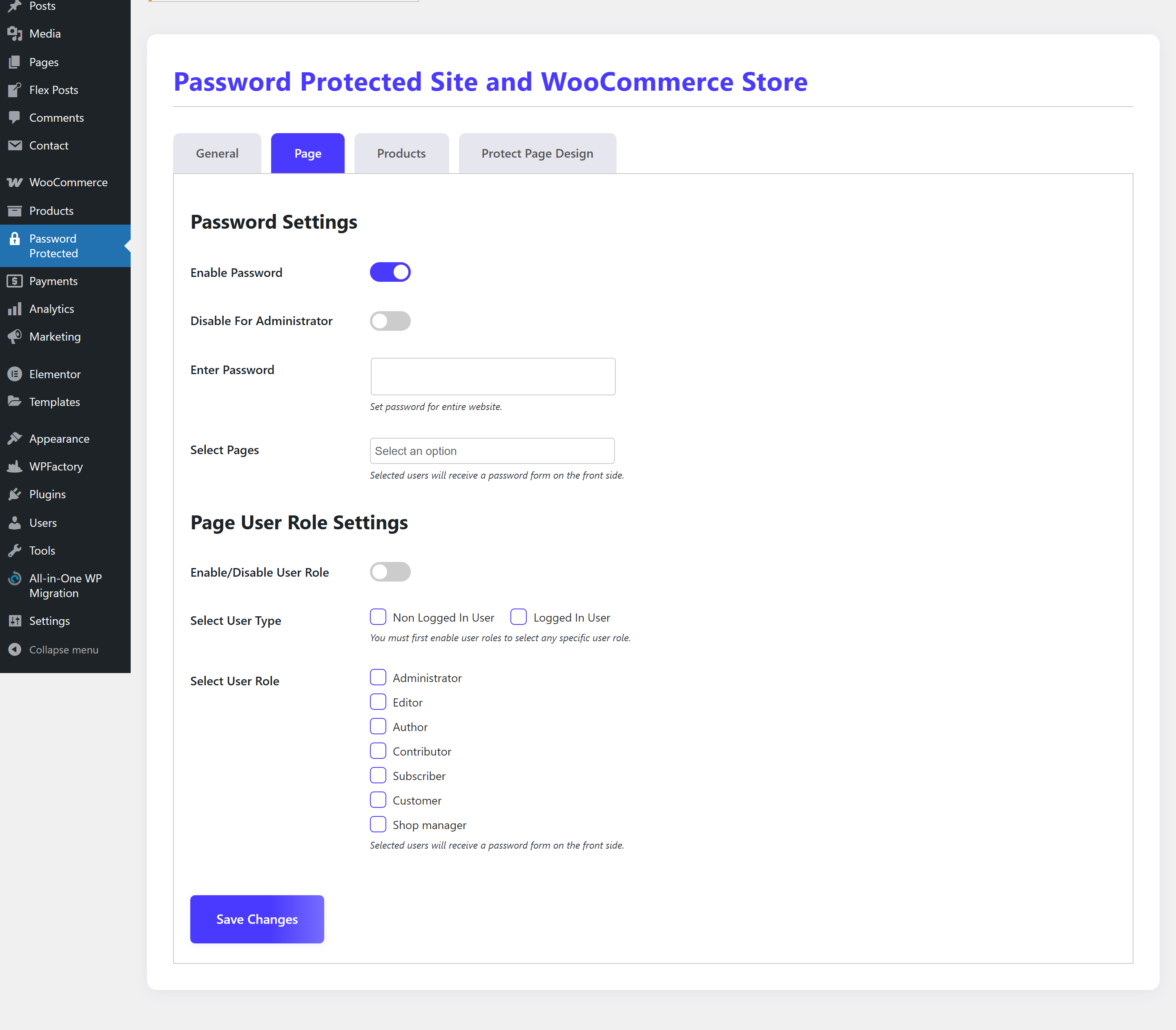This screenshot has width=1176, height=1030.
Task: Click the Contact envelope icon
Action: tap(15, 145)
